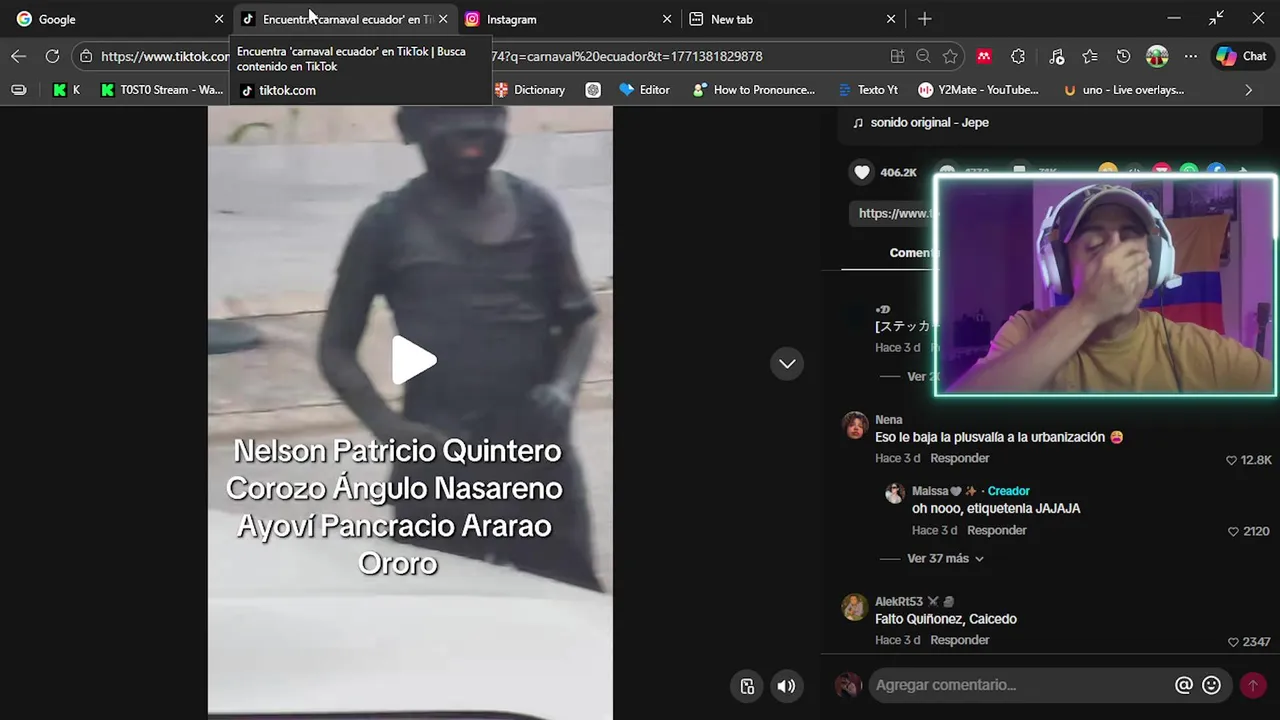Viewport: 1280px width, 720px height.
Task: Close the New tab tab
Action: pos(891,19)
